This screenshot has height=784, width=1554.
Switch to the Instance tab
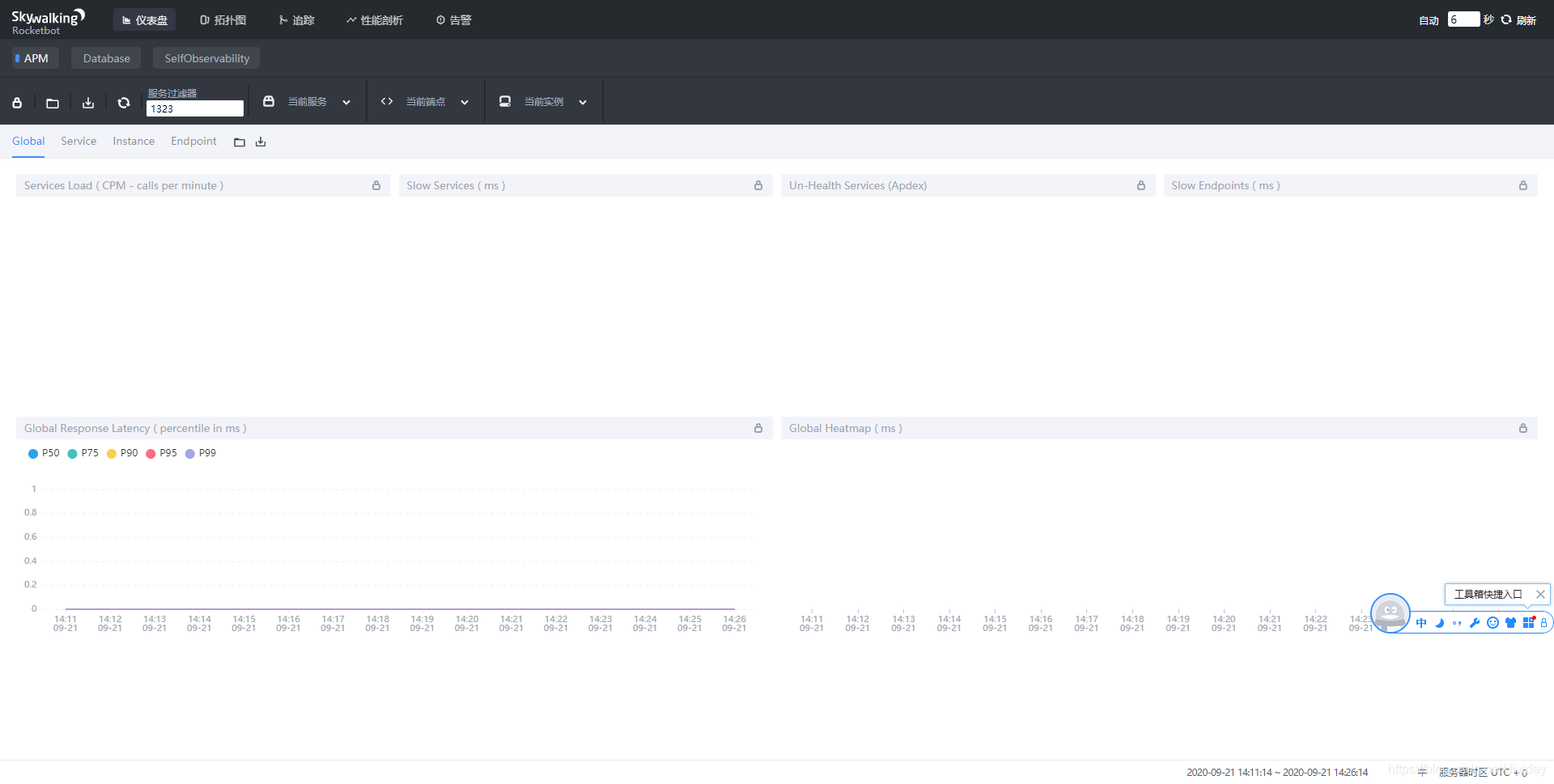tap(134, 141)
